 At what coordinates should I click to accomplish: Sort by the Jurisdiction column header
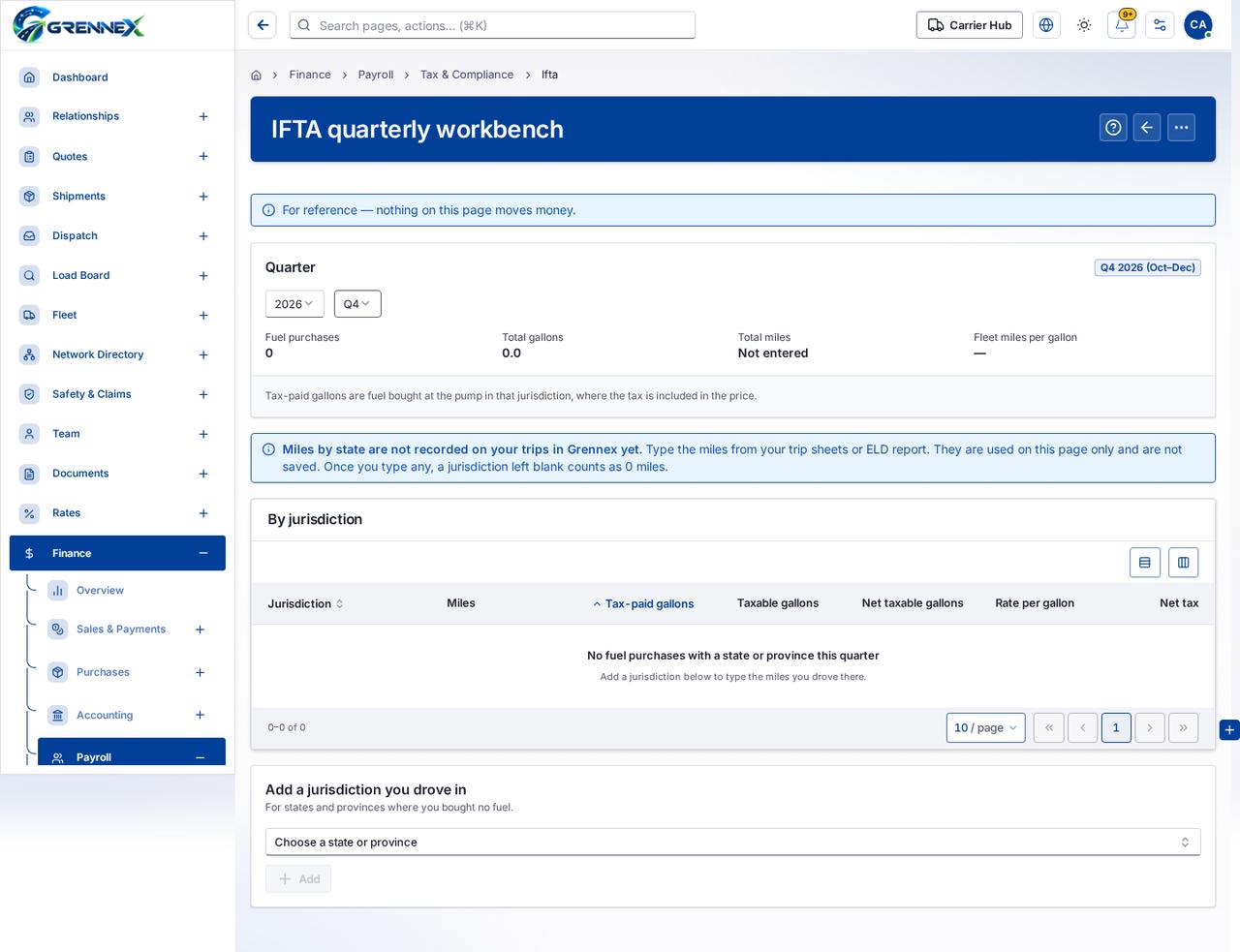point(305,604)
